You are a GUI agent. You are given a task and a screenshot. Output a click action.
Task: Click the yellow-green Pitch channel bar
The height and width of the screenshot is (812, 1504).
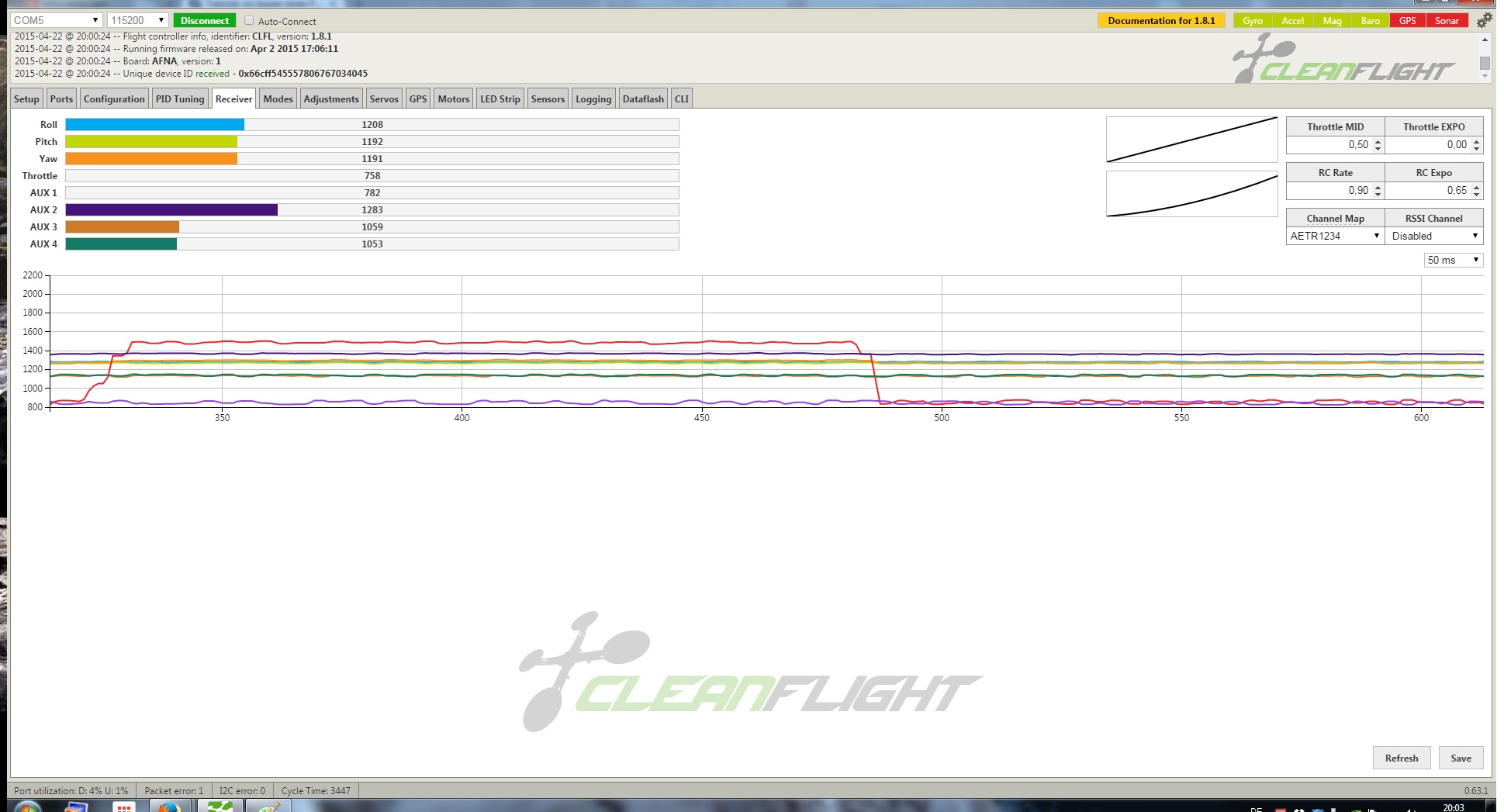151,141
